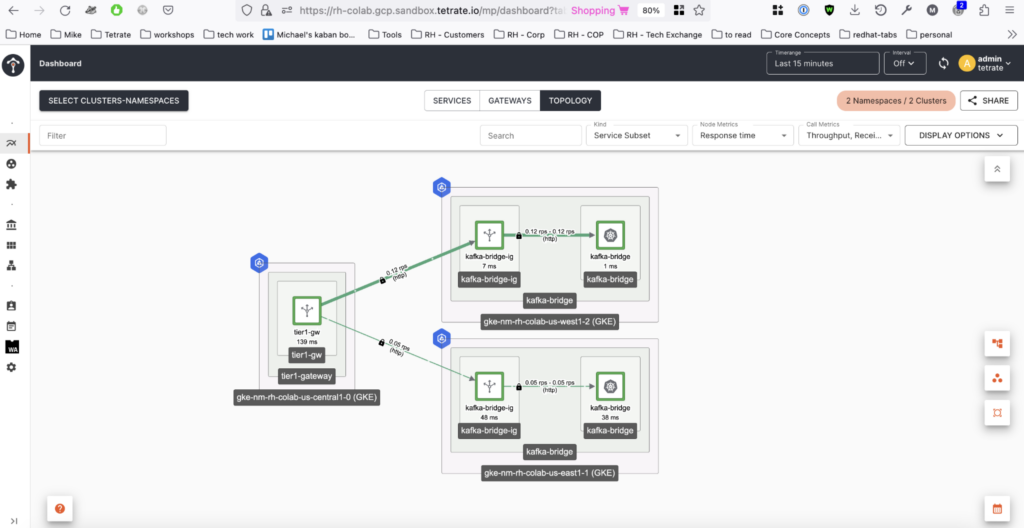This screenshot has width=1024, height=528.
Task: Click the refresh sync icon beside Interval
Action: (x=943, y=63)
